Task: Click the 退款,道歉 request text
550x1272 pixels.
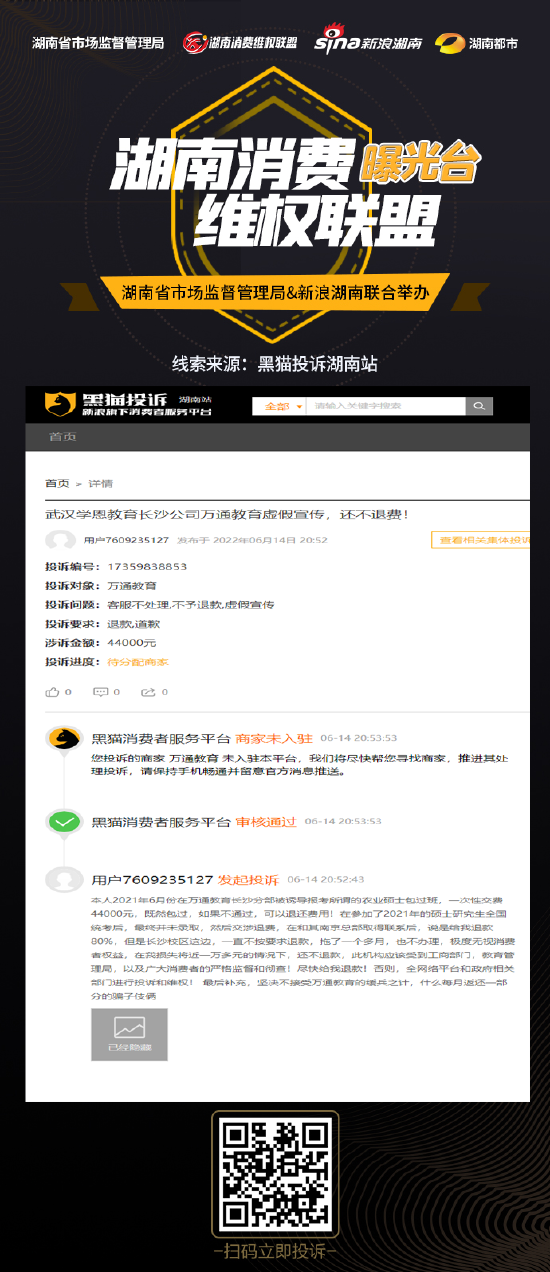Action: point(133,624)
